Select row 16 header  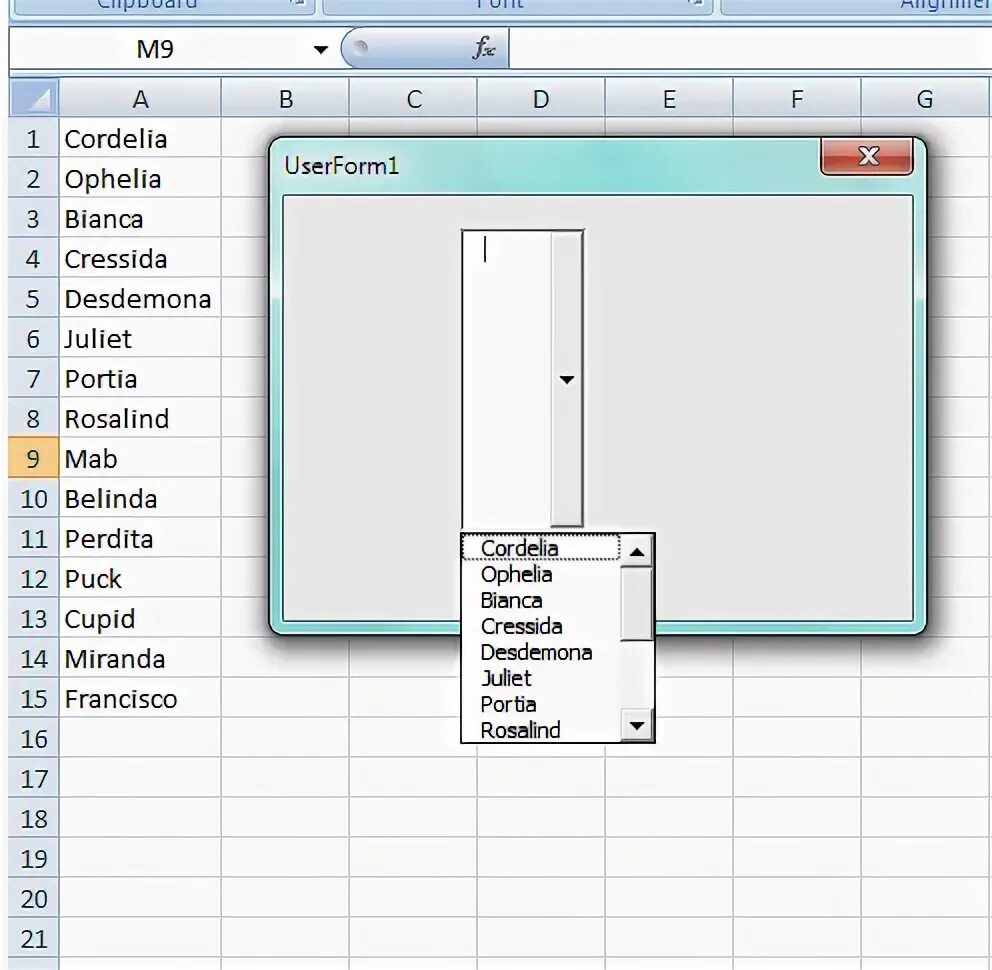click(x=34, y=738)
